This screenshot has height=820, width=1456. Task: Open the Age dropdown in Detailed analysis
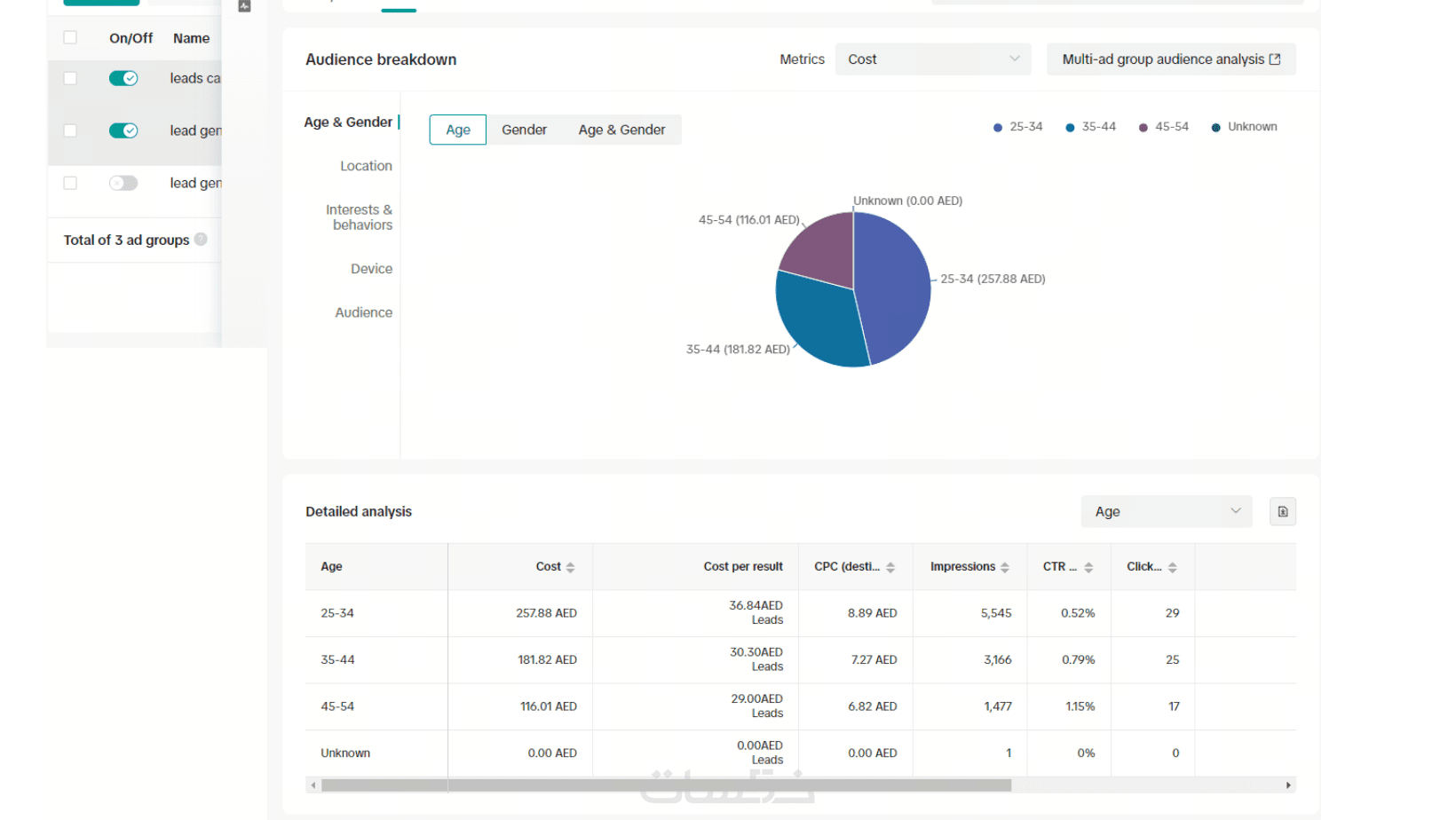pyautogui.click(x=1167, y=511)
